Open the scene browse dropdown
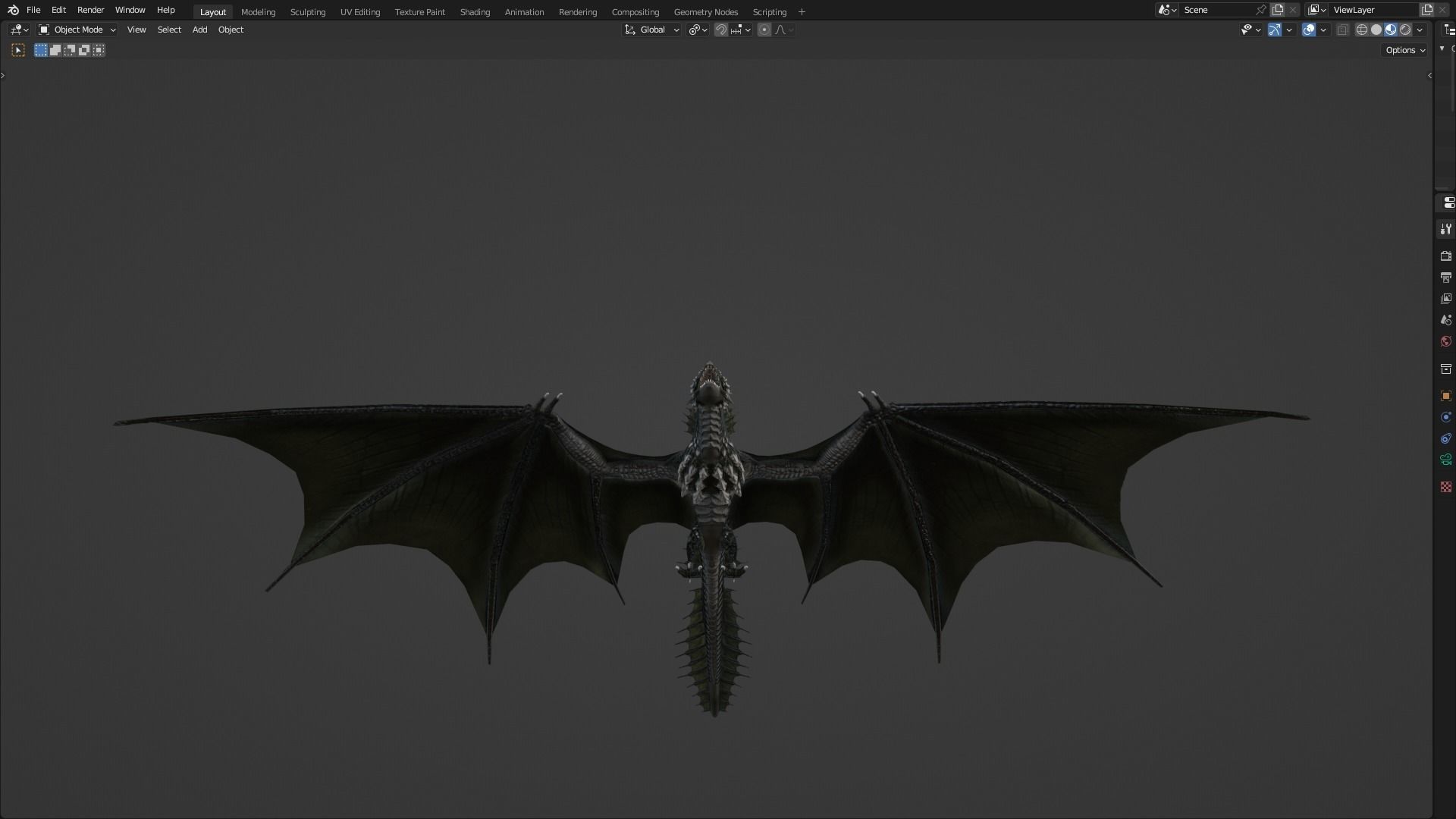Screen dimensions: 1456x819 click(1167, 10)
